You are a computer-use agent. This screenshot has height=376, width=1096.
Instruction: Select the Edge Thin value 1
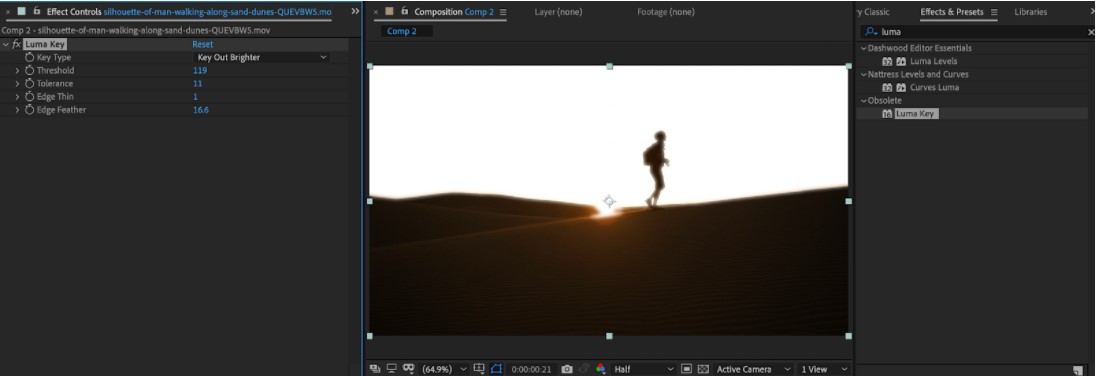195,96
